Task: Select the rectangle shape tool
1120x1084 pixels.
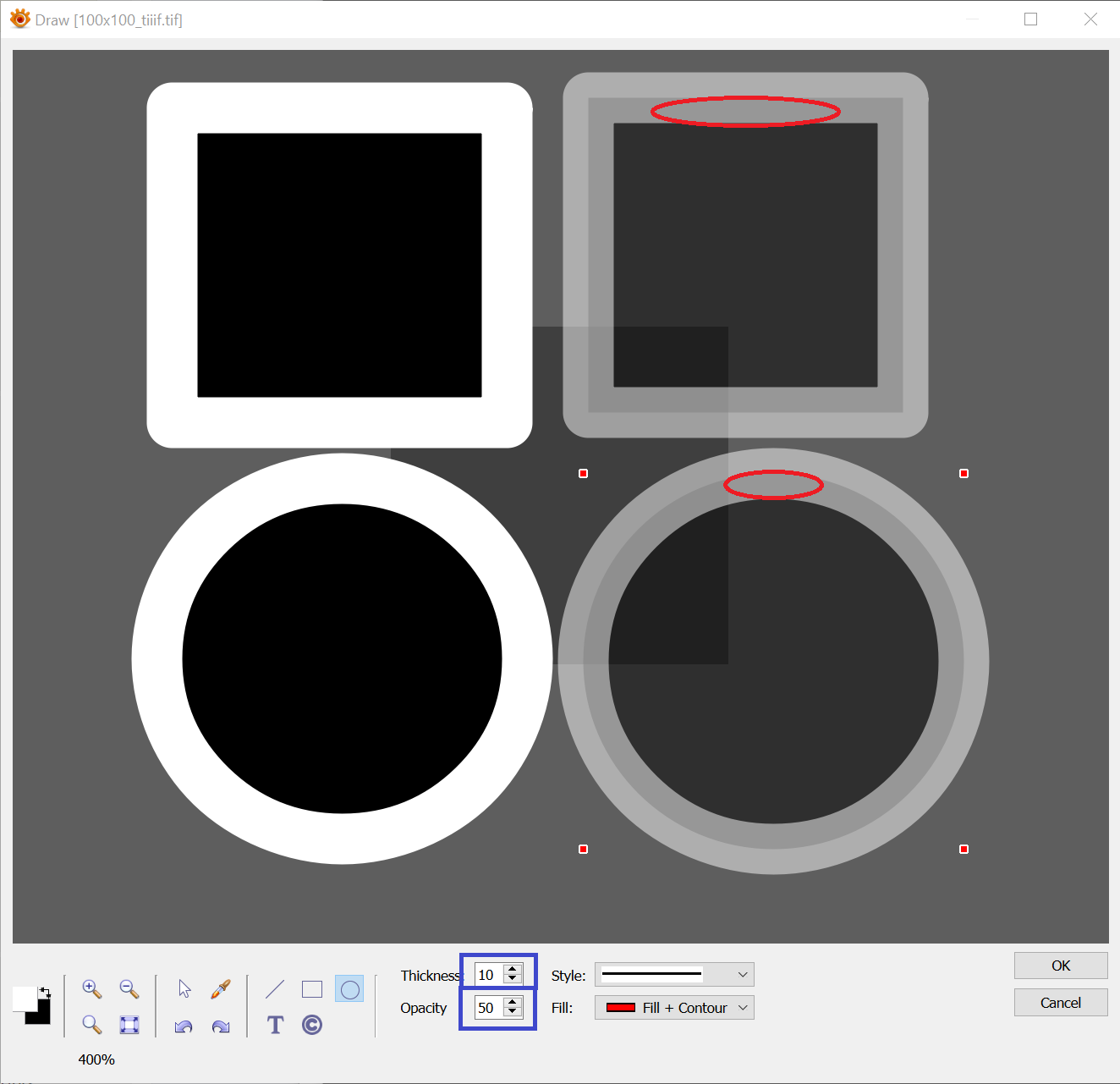Action: click(x=312, y=988)
